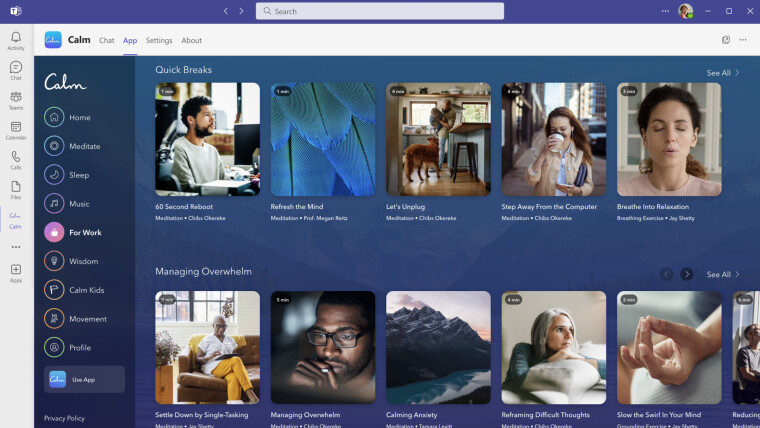The image size is (760, 428).
Task: Click the Music note icon
Action: [54, 204]
